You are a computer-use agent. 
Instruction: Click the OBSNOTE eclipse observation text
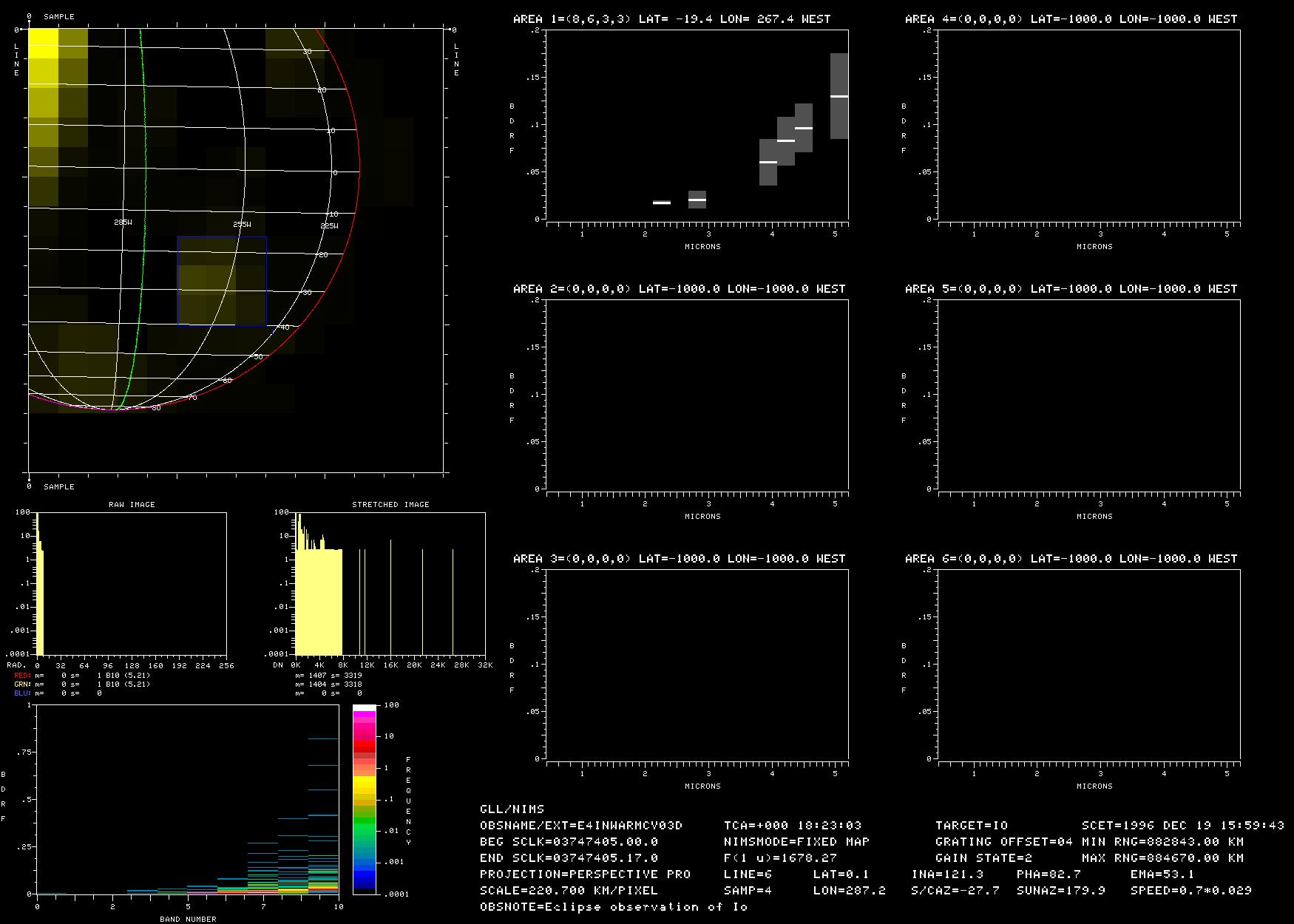(x=614, y=906)
